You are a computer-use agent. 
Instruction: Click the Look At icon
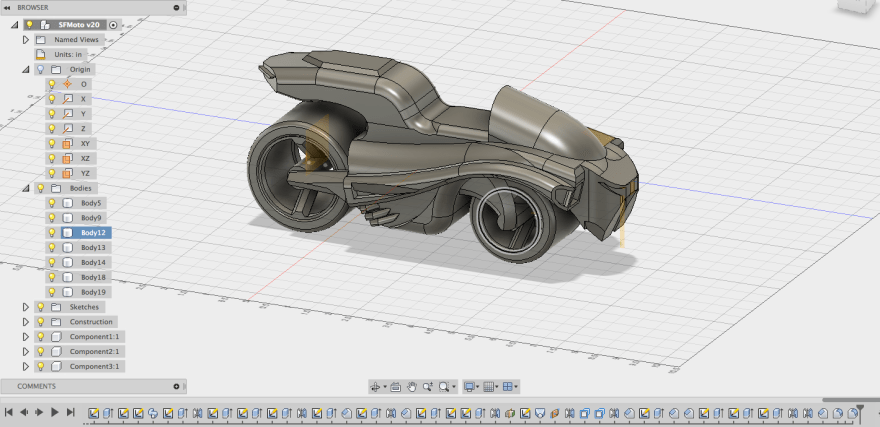pos(395,386)
